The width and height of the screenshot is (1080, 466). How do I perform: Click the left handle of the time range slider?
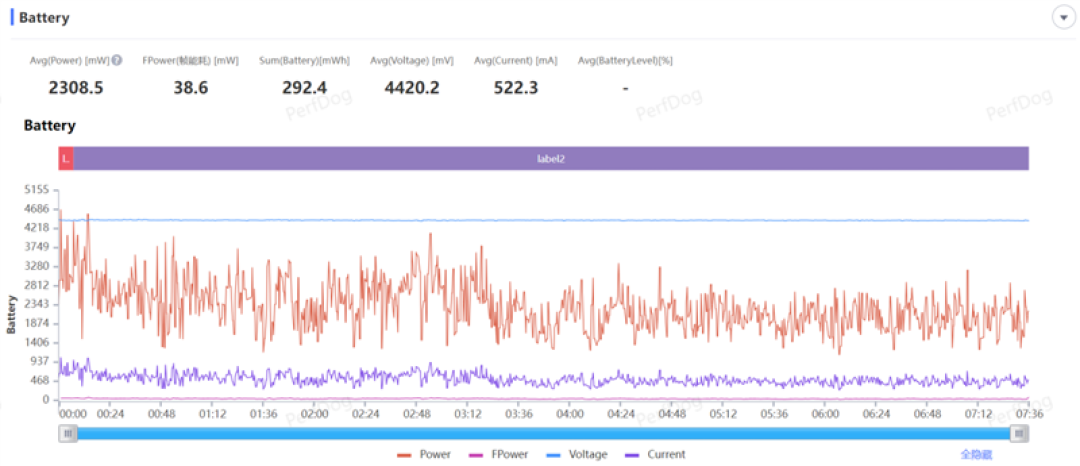click(68, 433)
